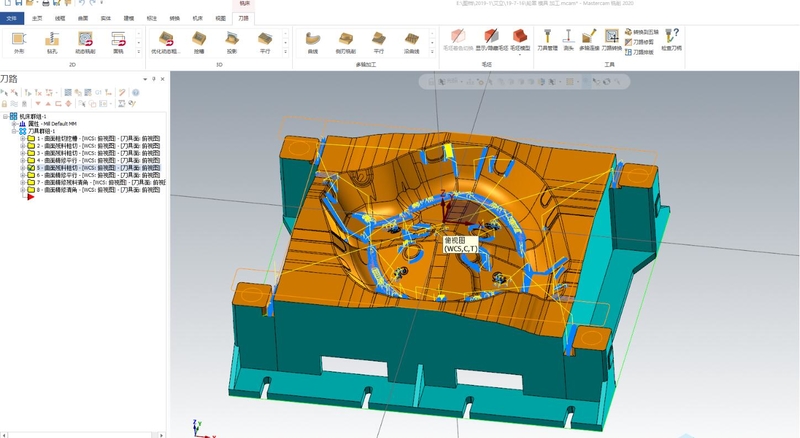This screenshot has height=438, width=800.
Task: Toggle the folder icon of operation 4
Action: click(31, 160)
